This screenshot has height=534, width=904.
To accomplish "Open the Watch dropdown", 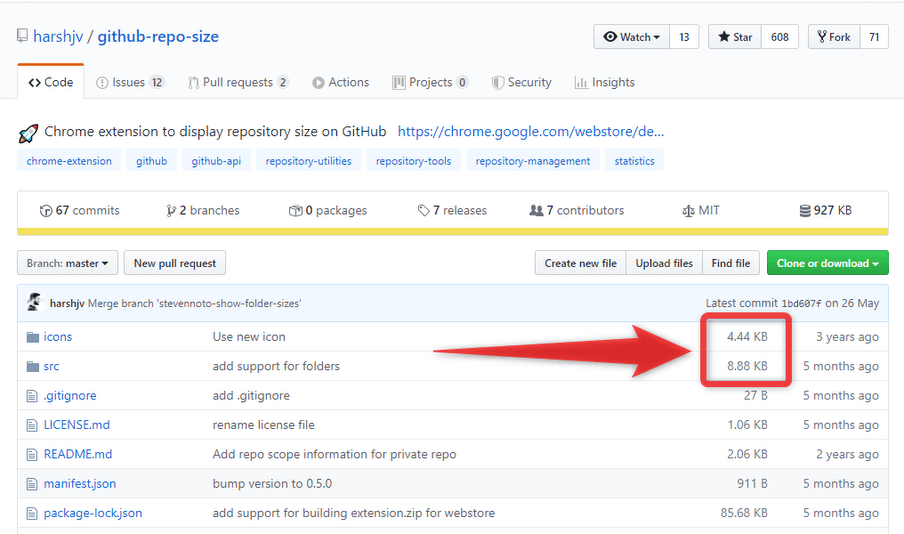I will [x=631, y=37].
